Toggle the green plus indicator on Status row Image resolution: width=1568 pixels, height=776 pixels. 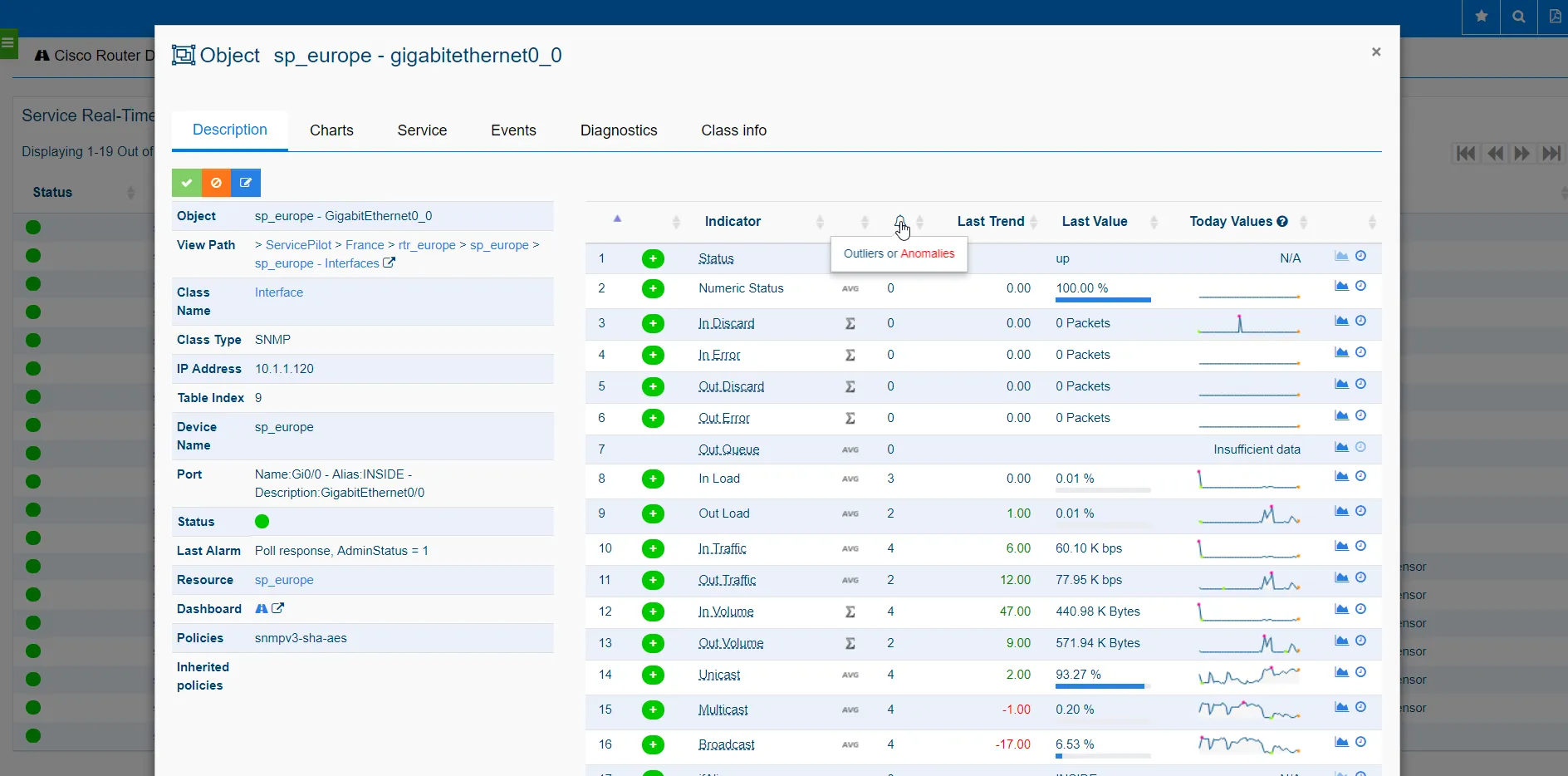pos(654,258)
